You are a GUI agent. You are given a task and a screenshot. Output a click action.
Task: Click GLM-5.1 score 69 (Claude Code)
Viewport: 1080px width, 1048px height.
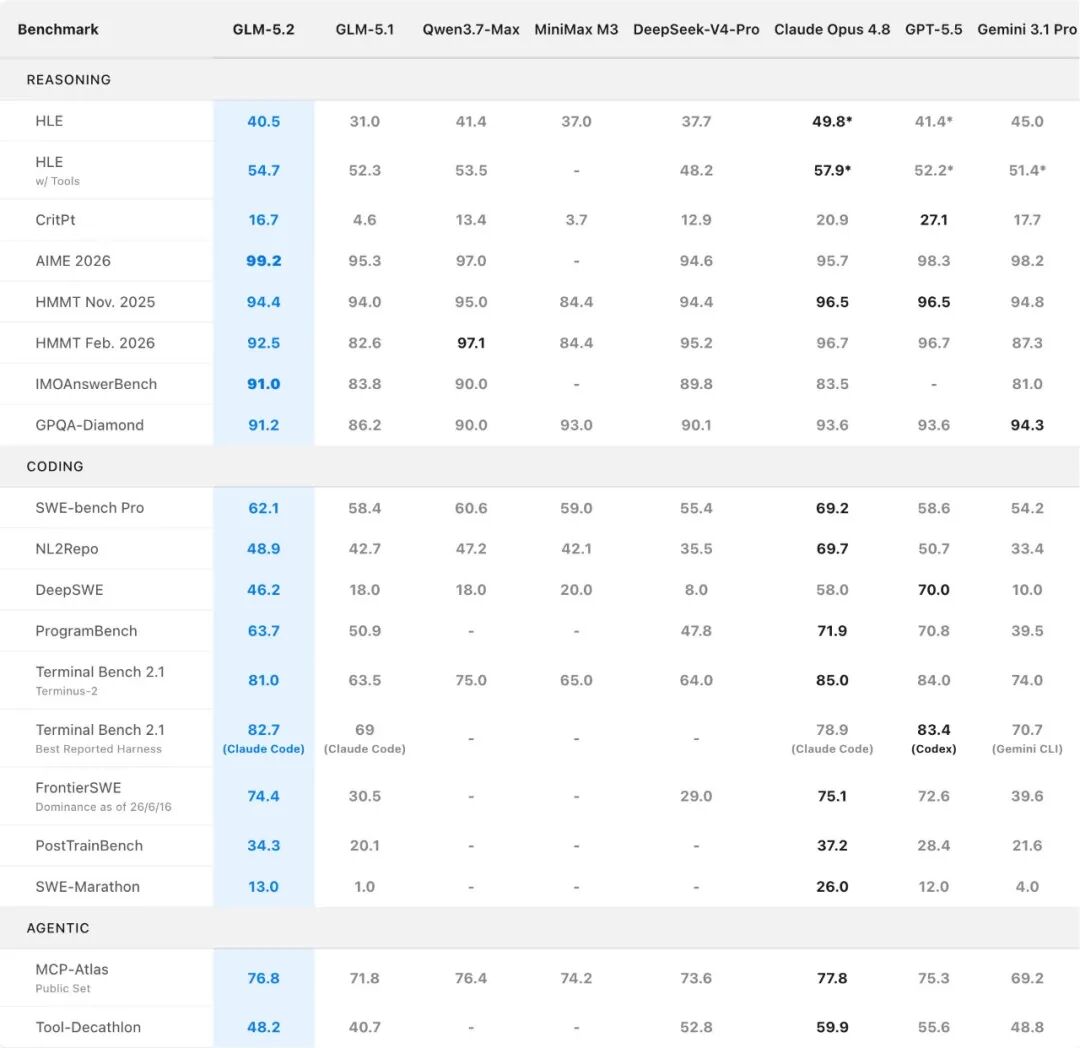pos(364,738)
